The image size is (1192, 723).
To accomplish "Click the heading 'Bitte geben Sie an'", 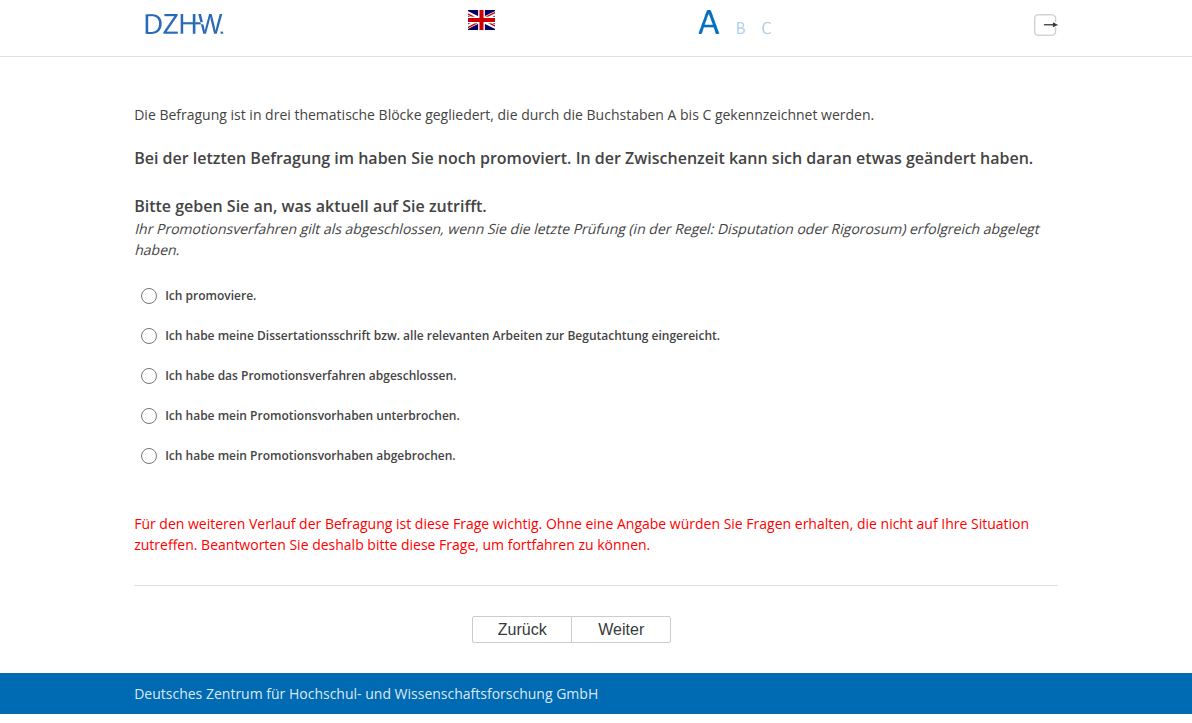I will (x=310, y=206).
